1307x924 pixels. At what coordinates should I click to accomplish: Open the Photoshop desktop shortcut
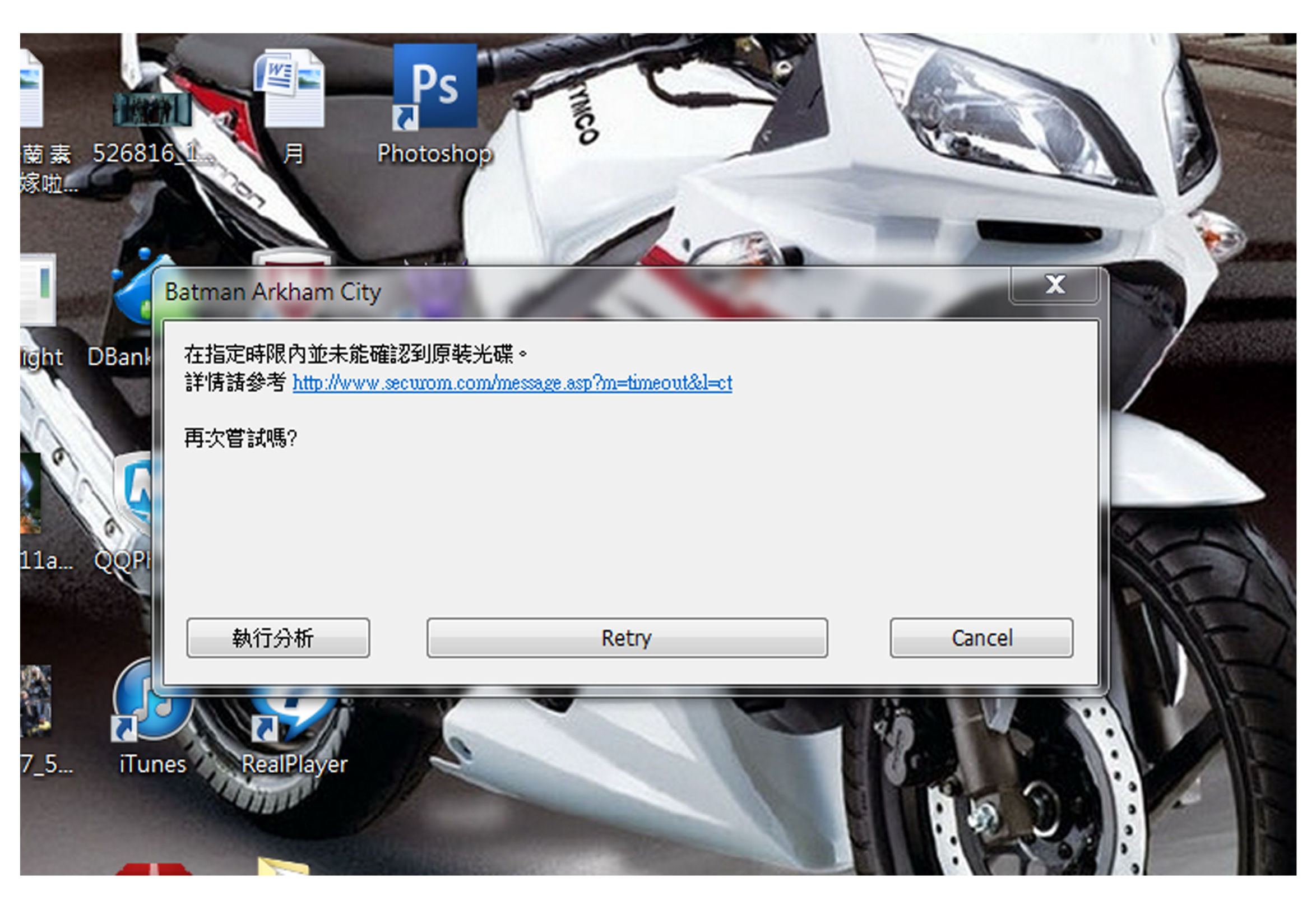[x=435, y=86]
